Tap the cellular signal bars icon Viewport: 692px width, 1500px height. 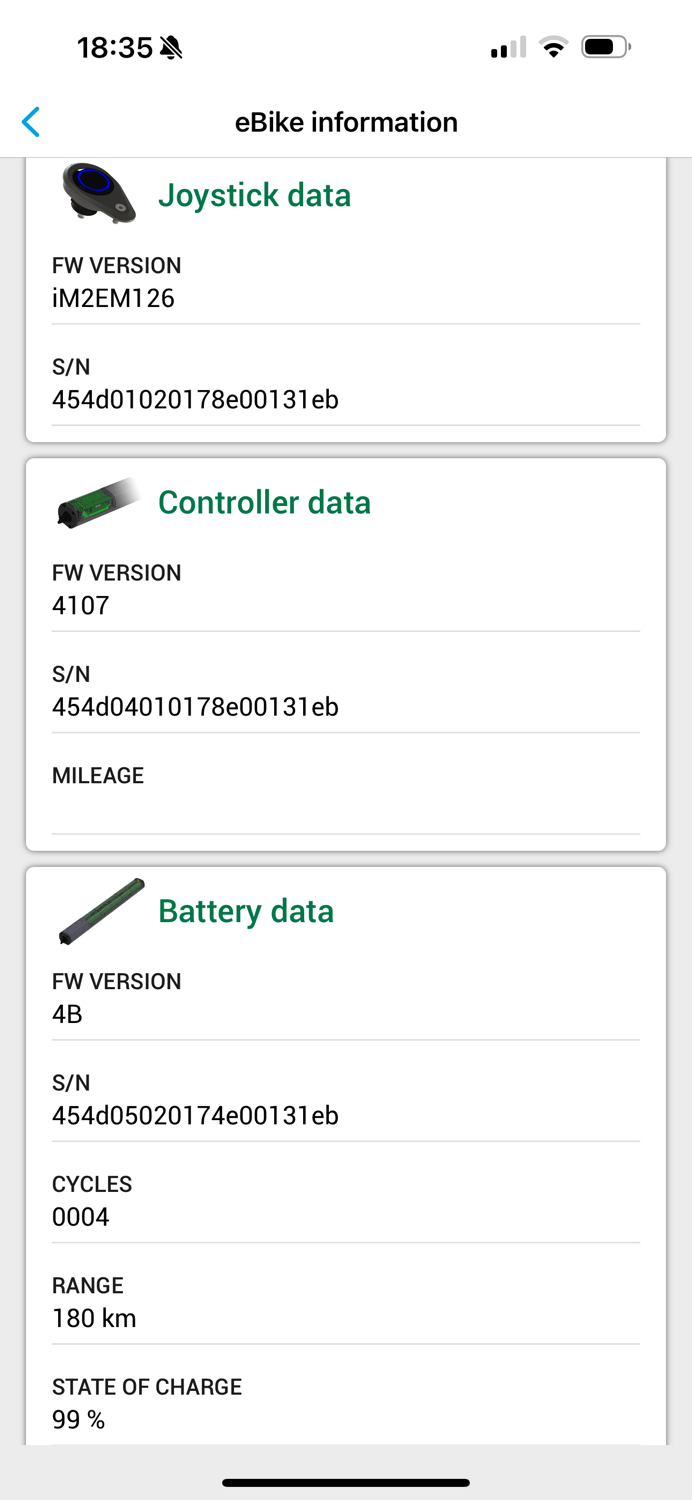(x=508, y=47)
